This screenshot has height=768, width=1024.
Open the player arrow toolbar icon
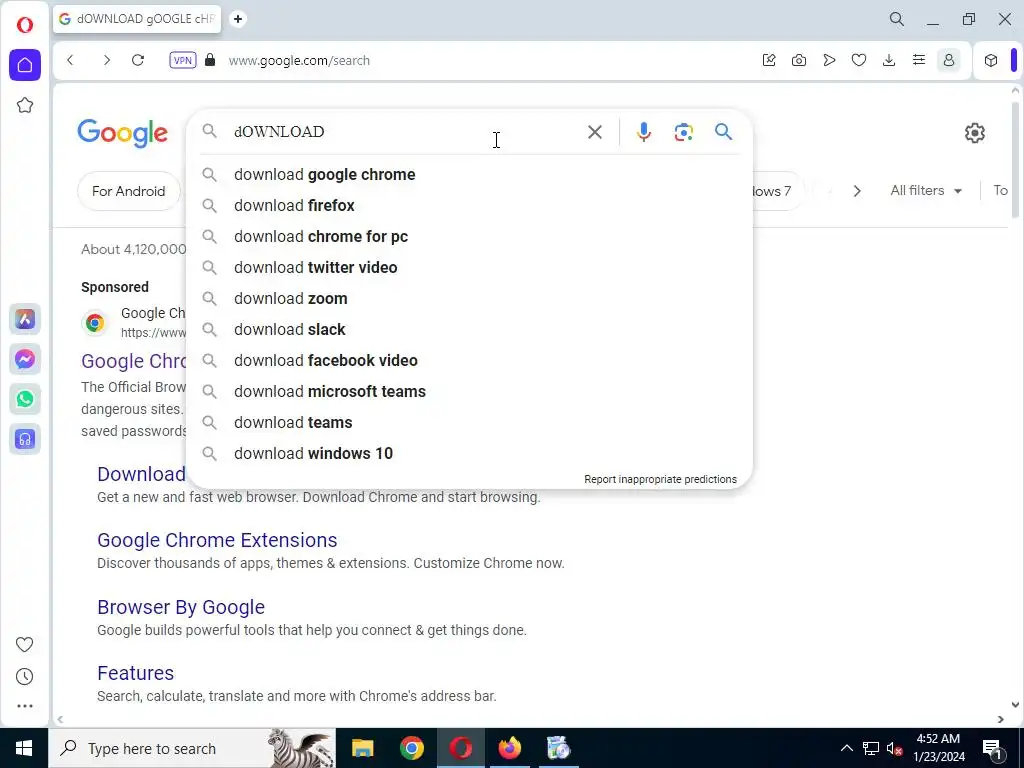pos(829,60)
